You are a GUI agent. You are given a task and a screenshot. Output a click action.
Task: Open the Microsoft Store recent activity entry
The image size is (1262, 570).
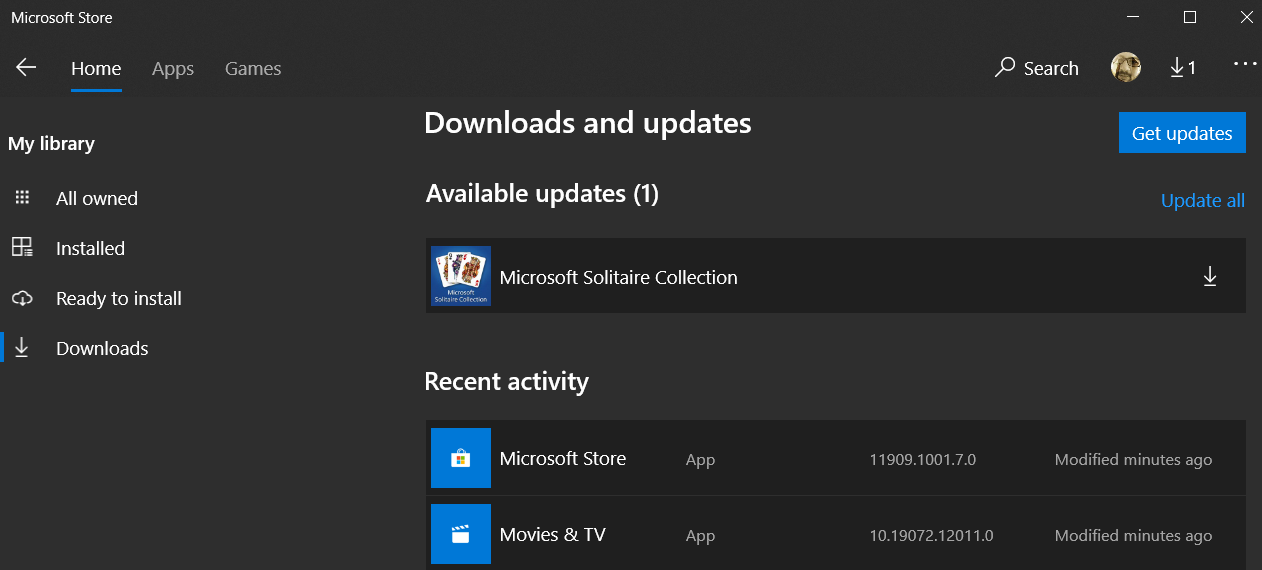[x=836, y=458]
